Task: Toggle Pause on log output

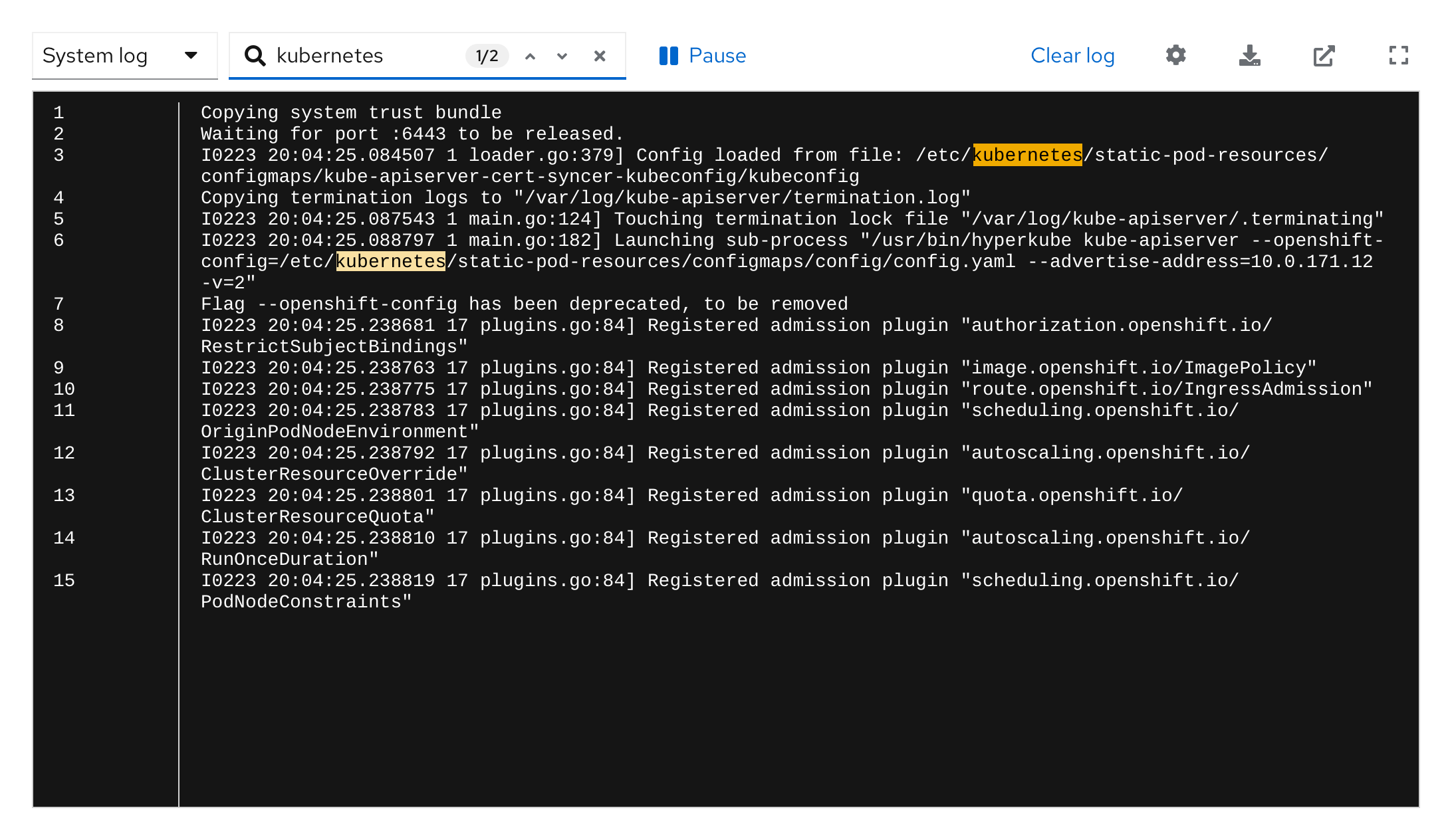Action: click(701, 56)
